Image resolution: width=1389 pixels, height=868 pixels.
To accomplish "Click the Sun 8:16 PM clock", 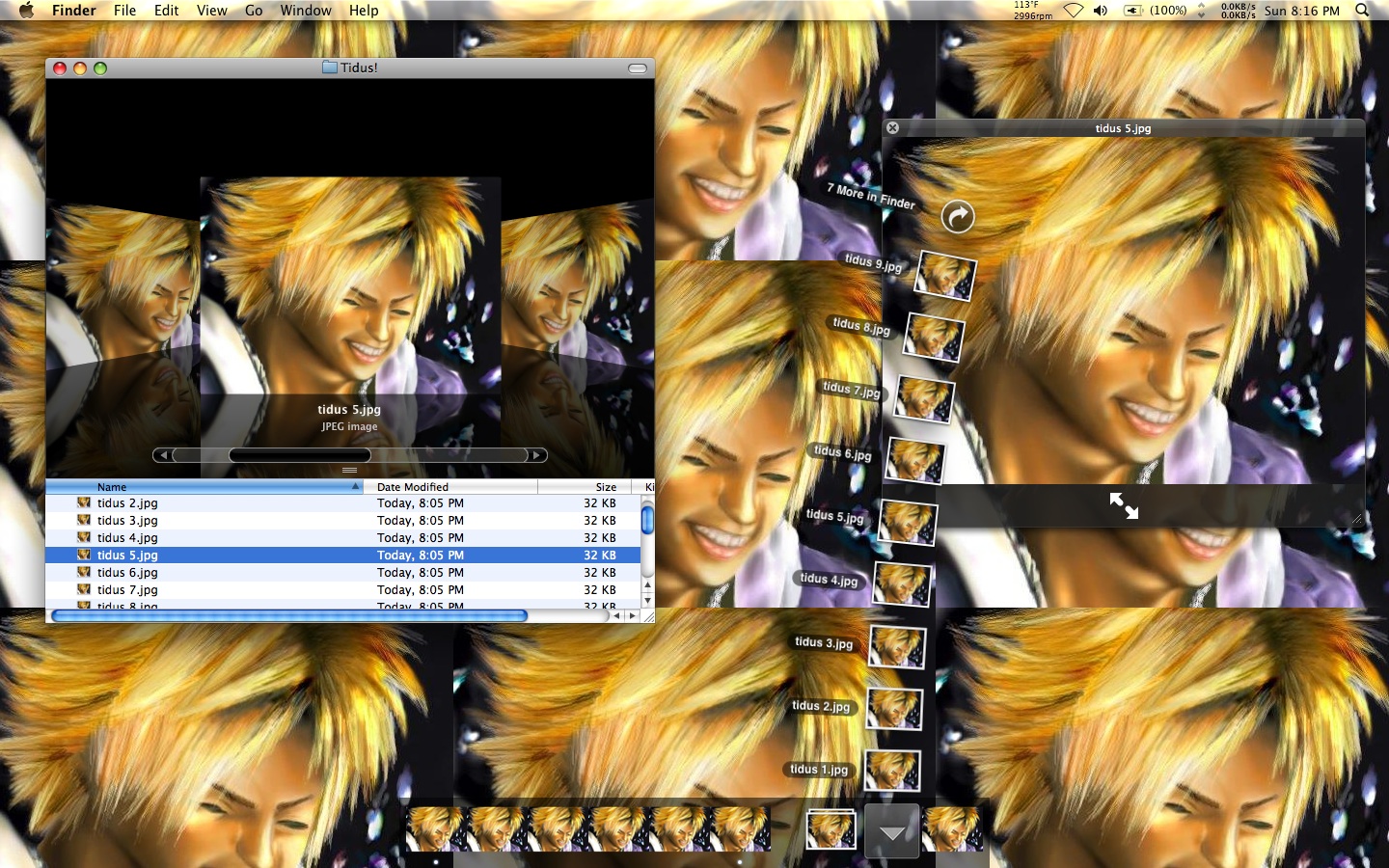I will [1302, 11].
